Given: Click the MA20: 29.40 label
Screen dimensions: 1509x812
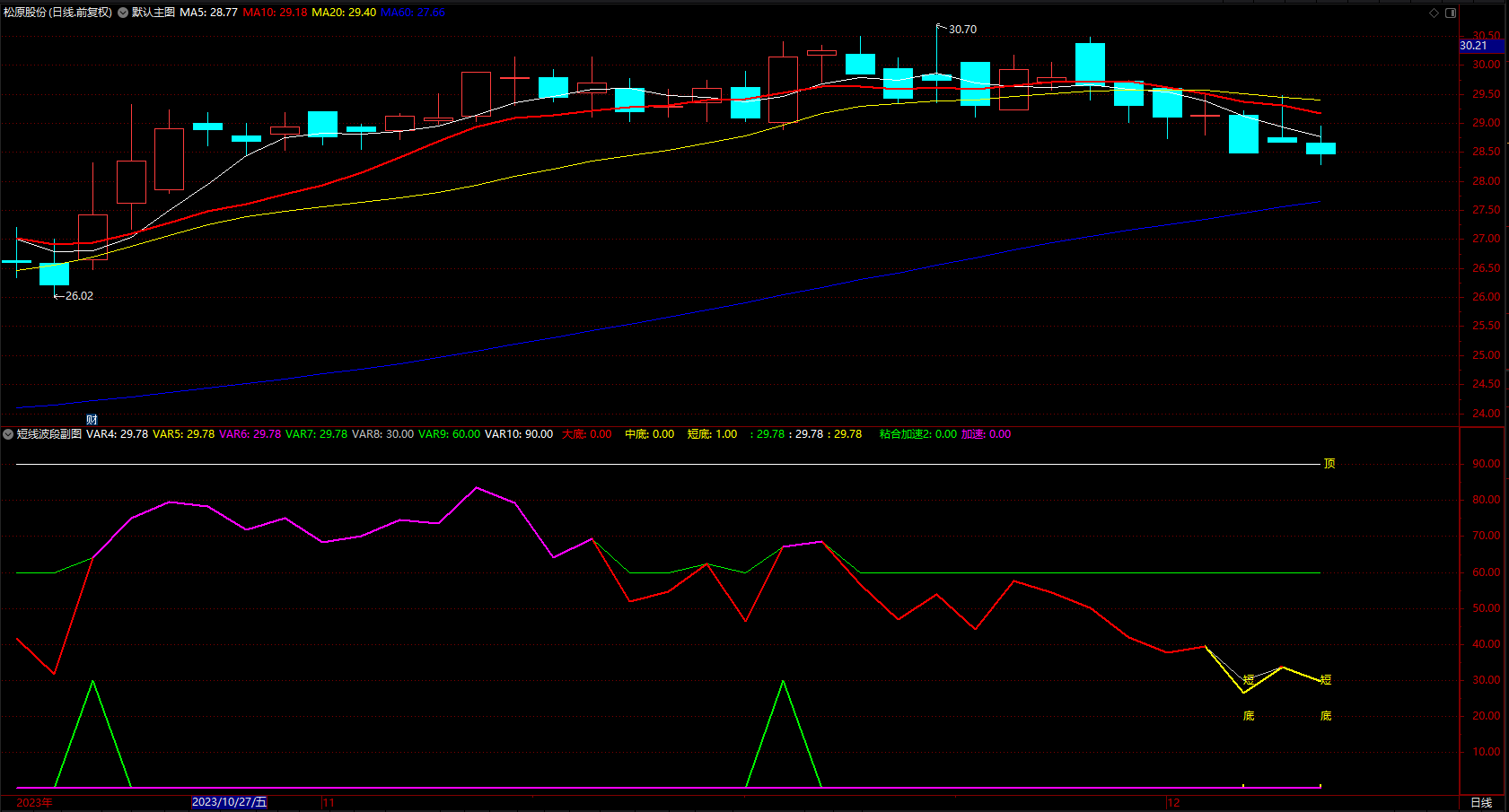Looking at the screenshot, I should coord(344,13).
